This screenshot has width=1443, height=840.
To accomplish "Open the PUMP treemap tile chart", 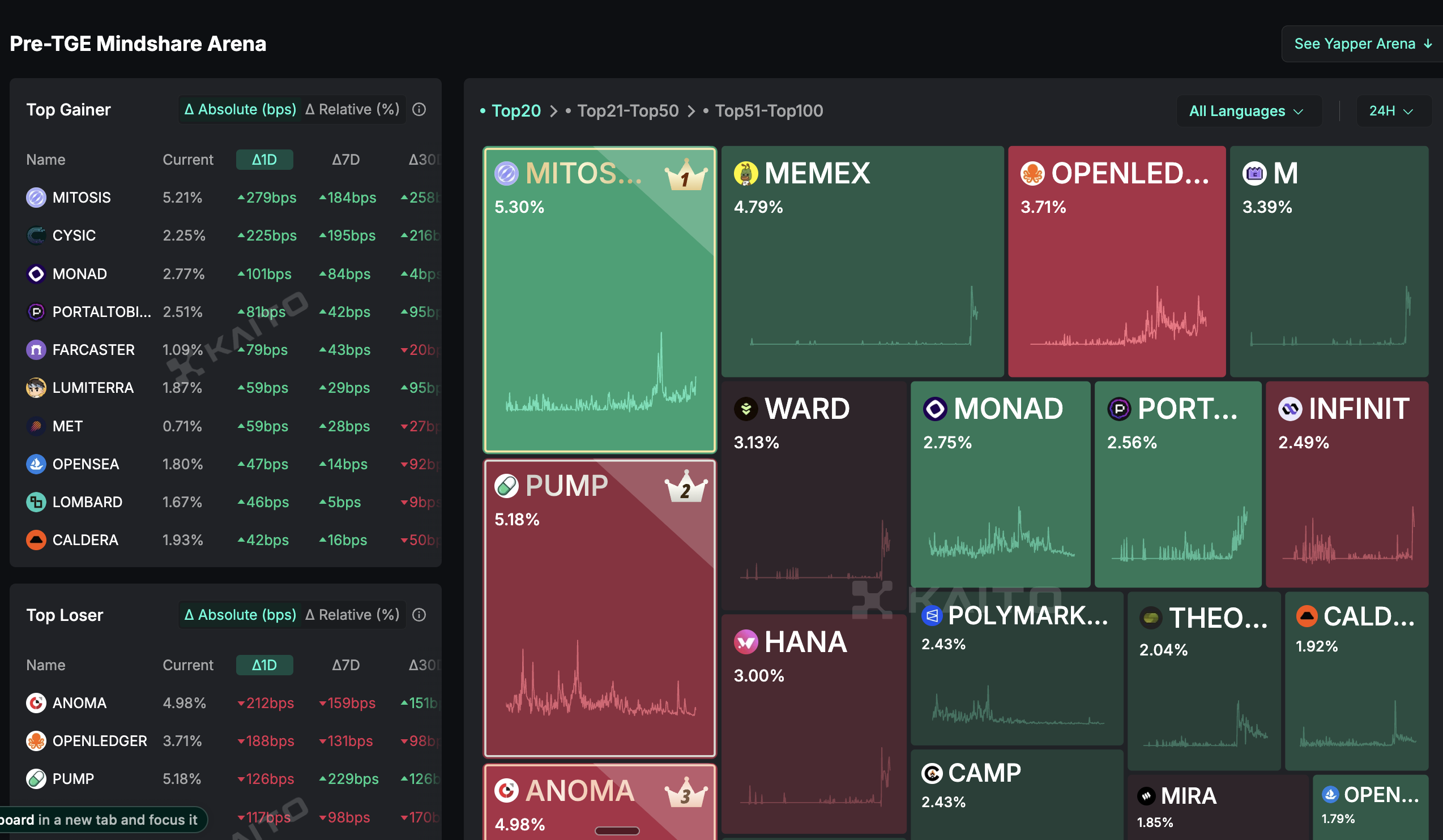I will (600, 608).
